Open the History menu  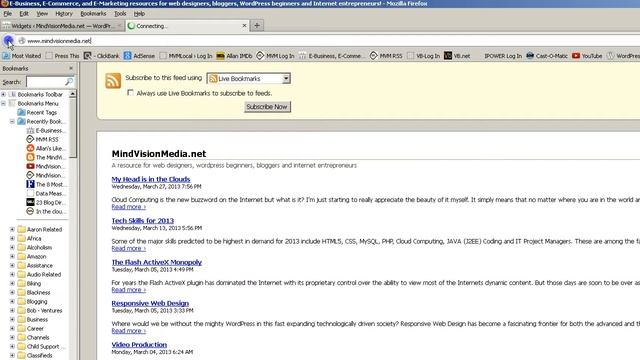64,13
